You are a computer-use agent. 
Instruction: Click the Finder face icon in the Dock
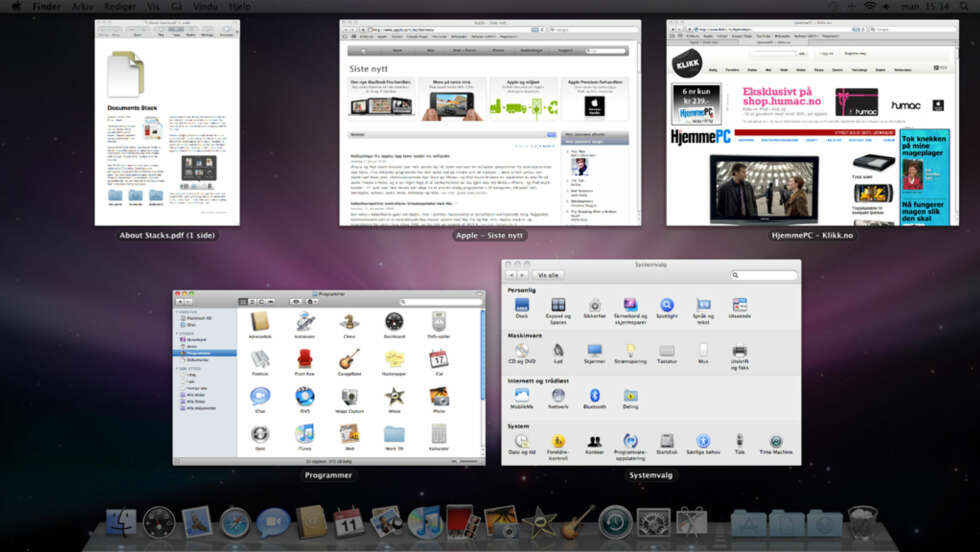pyautogui.click(x=121, y=523)
